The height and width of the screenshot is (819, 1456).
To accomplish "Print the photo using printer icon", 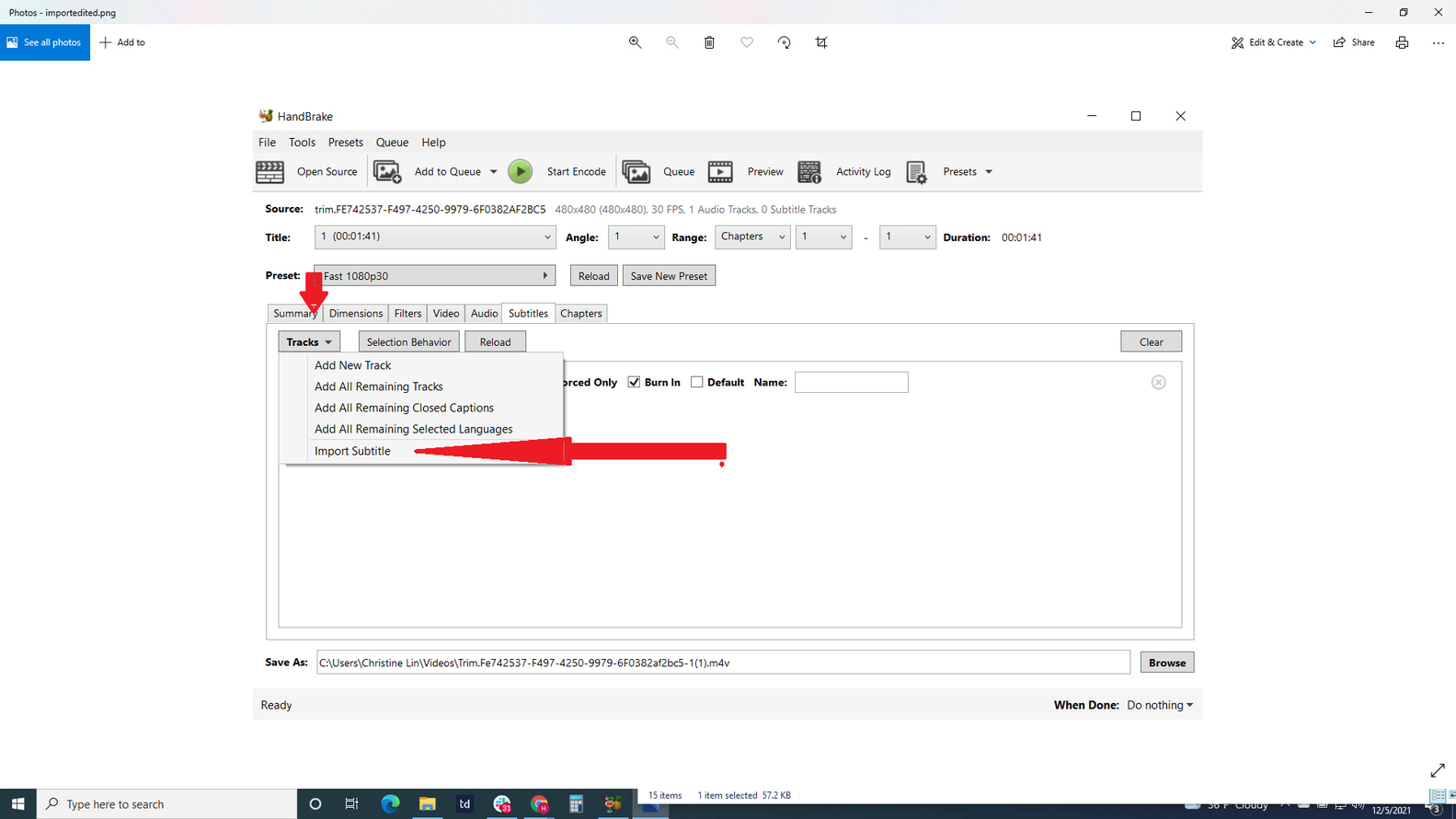I will [x=1402, y=42].
